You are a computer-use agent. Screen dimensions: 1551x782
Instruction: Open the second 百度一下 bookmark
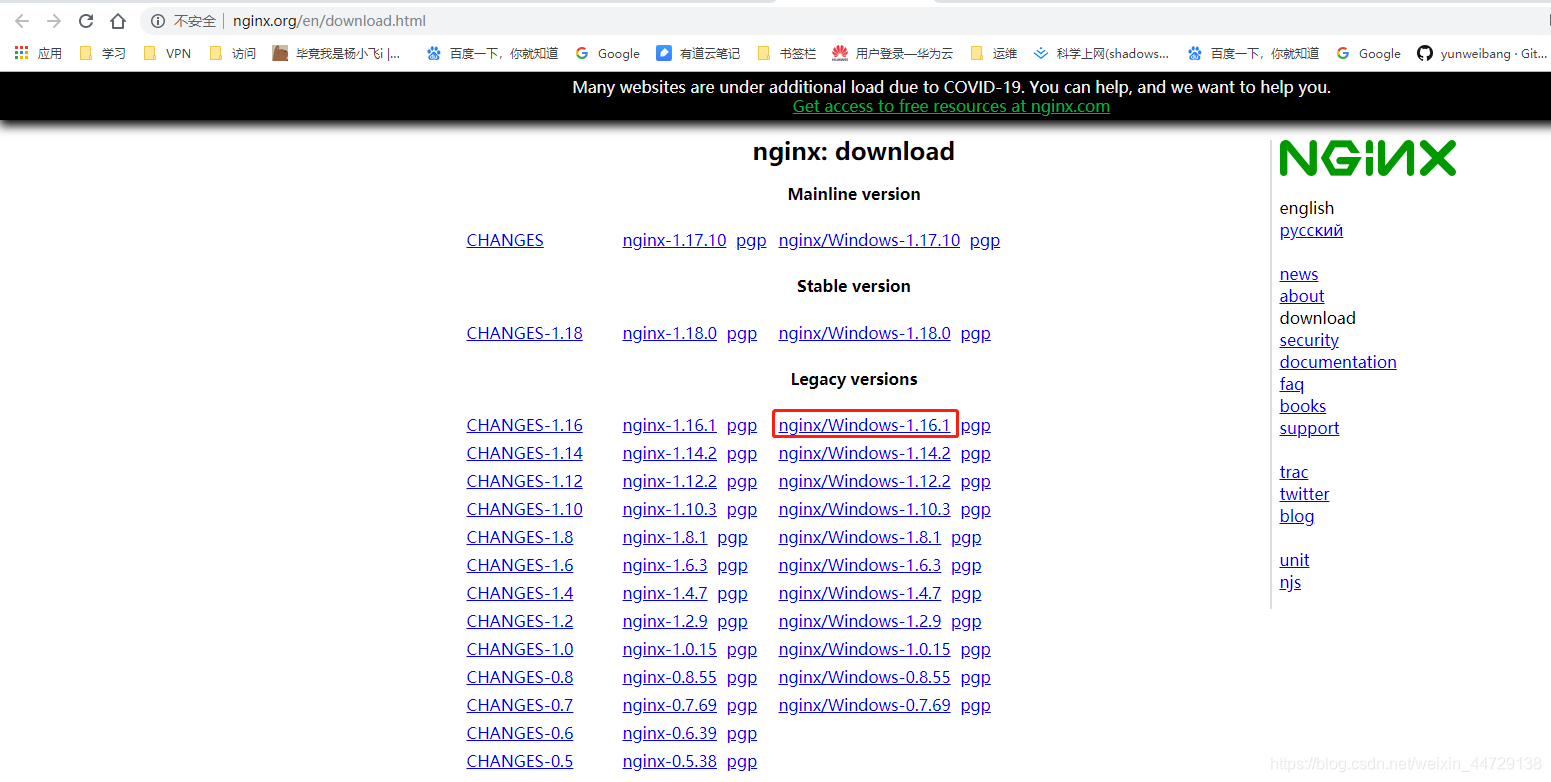(1254, 53)
